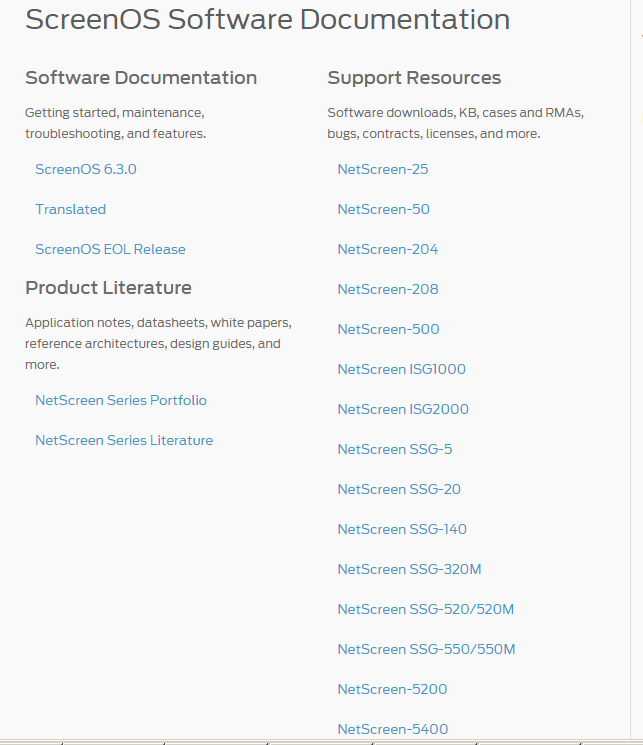
Task: Open ScreenOS EOL Release link
Action: [110, 249]
